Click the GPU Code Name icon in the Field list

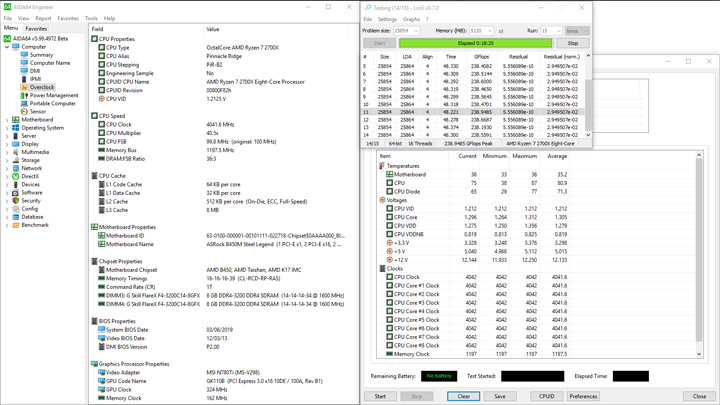pyautogui.click(x=101, y=381)
